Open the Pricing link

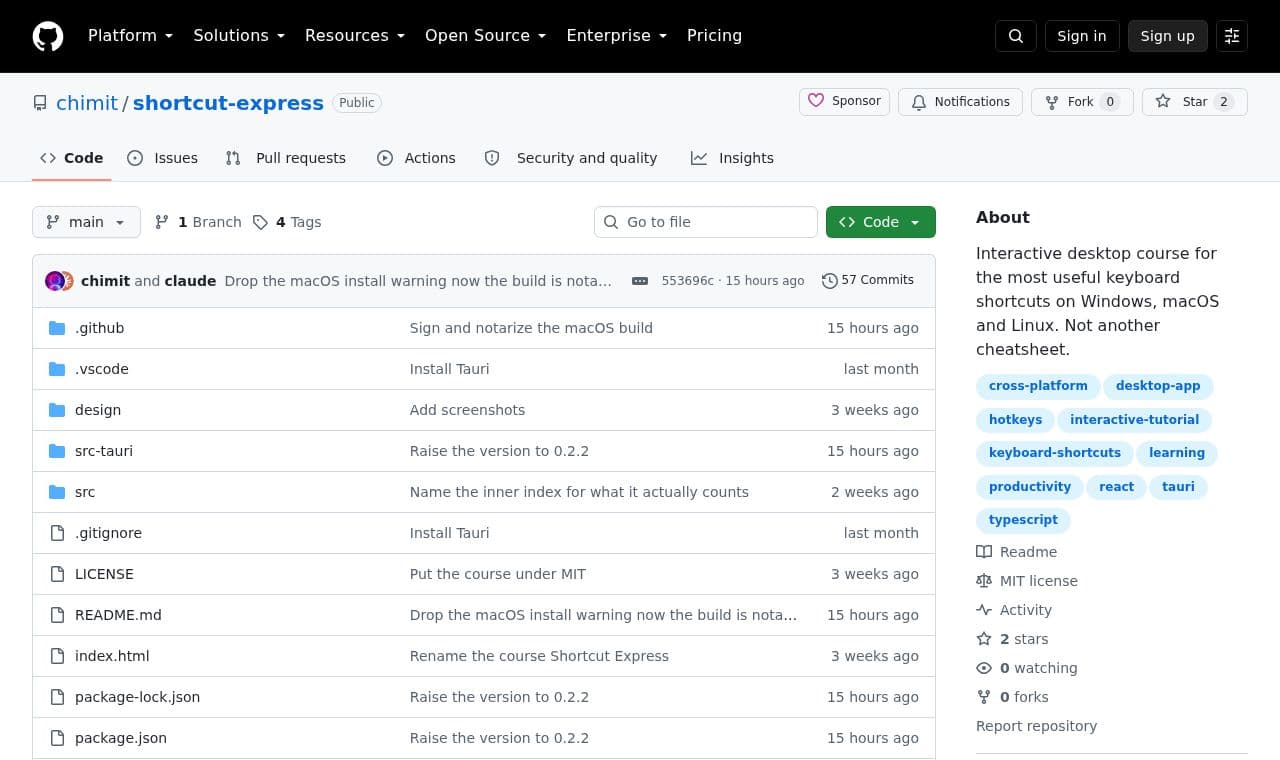[714, 36]
